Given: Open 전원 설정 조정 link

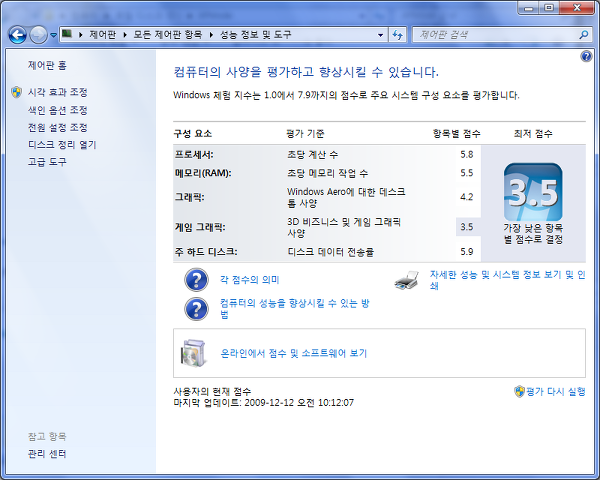Looking at the screenshot, I should click(x=58, y=127).
